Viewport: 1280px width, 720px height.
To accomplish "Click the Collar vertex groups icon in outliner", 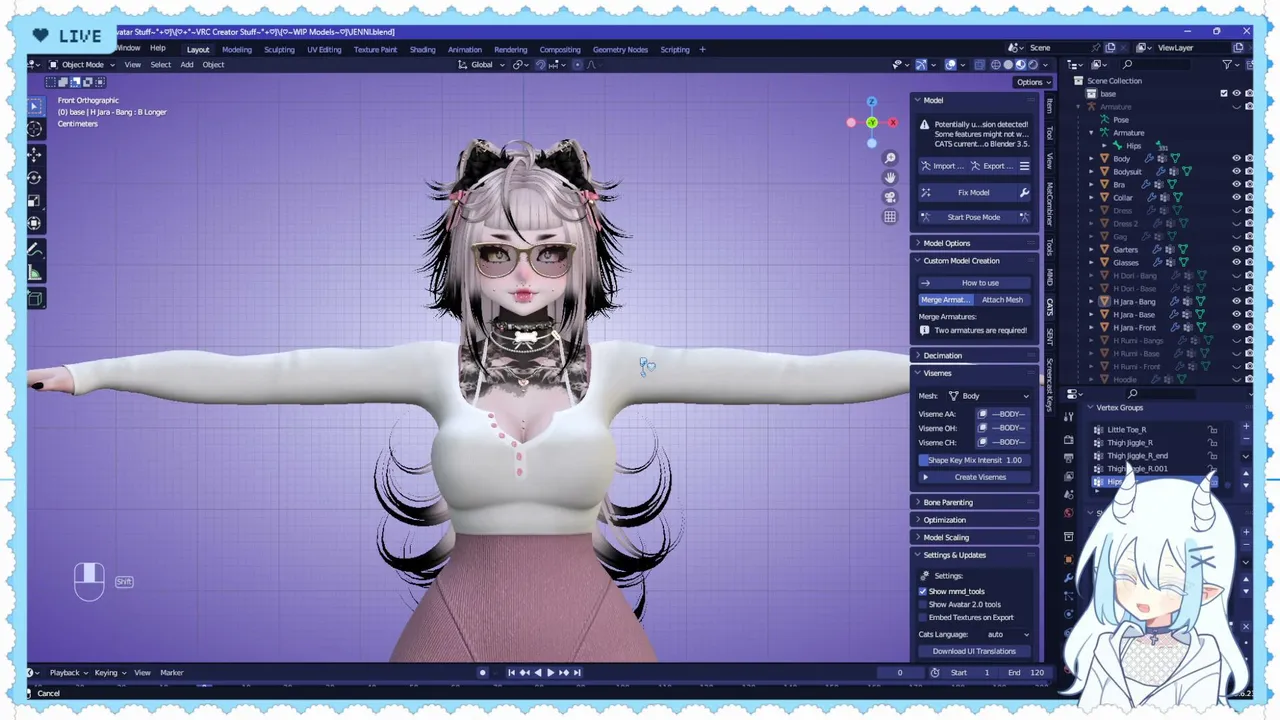I will click(x=1165, y=197).
